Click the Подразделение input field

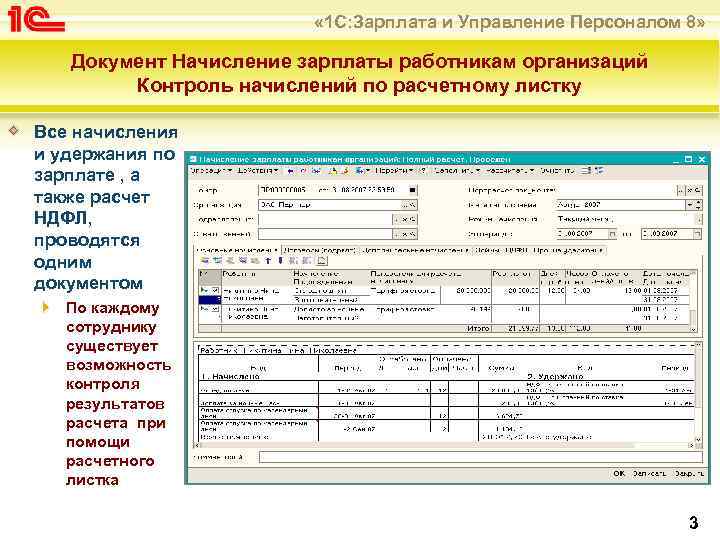tap(326, 219)
